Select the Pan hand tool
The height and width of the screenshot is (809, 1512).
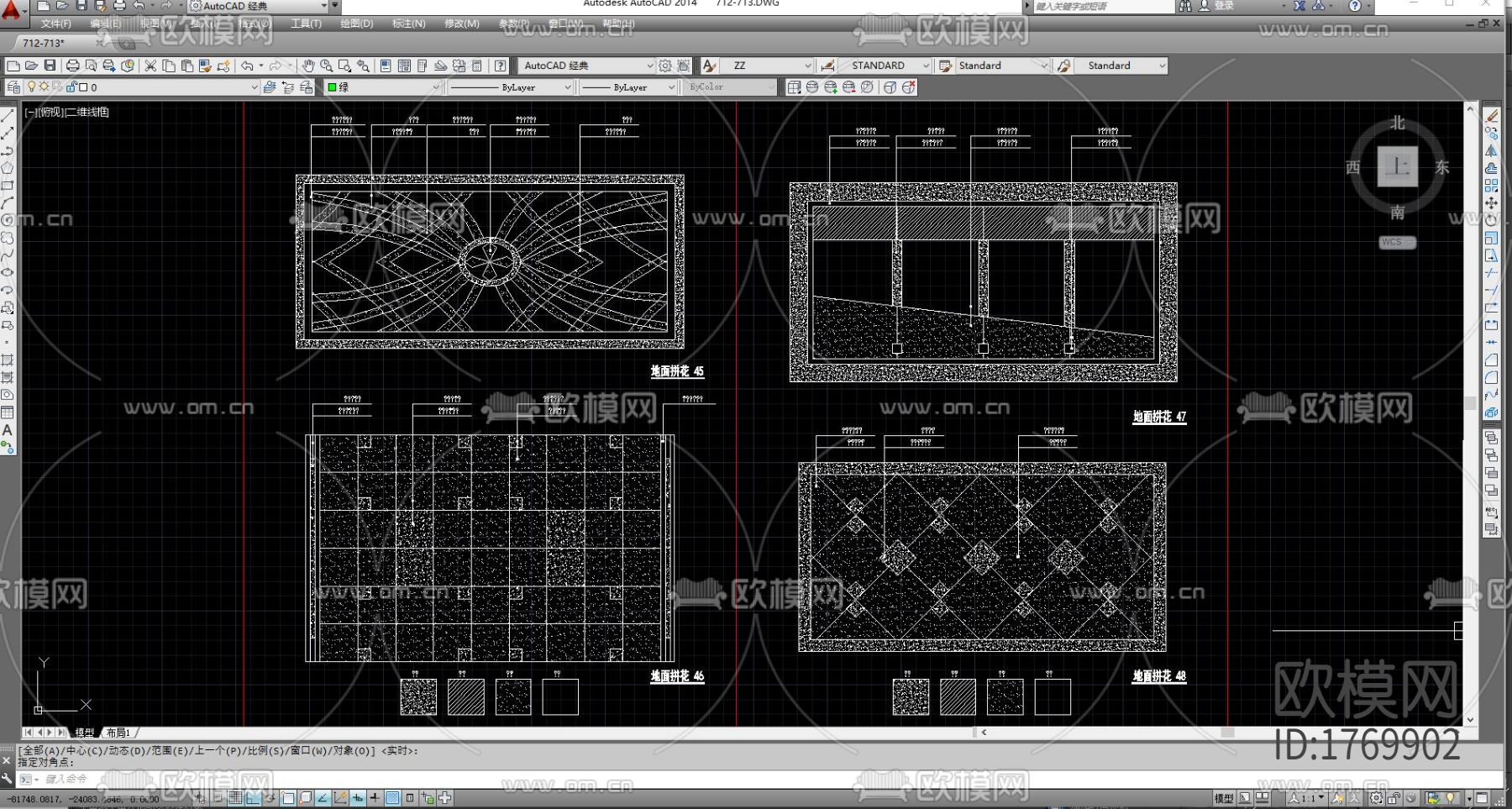click(x=308, y=66)
